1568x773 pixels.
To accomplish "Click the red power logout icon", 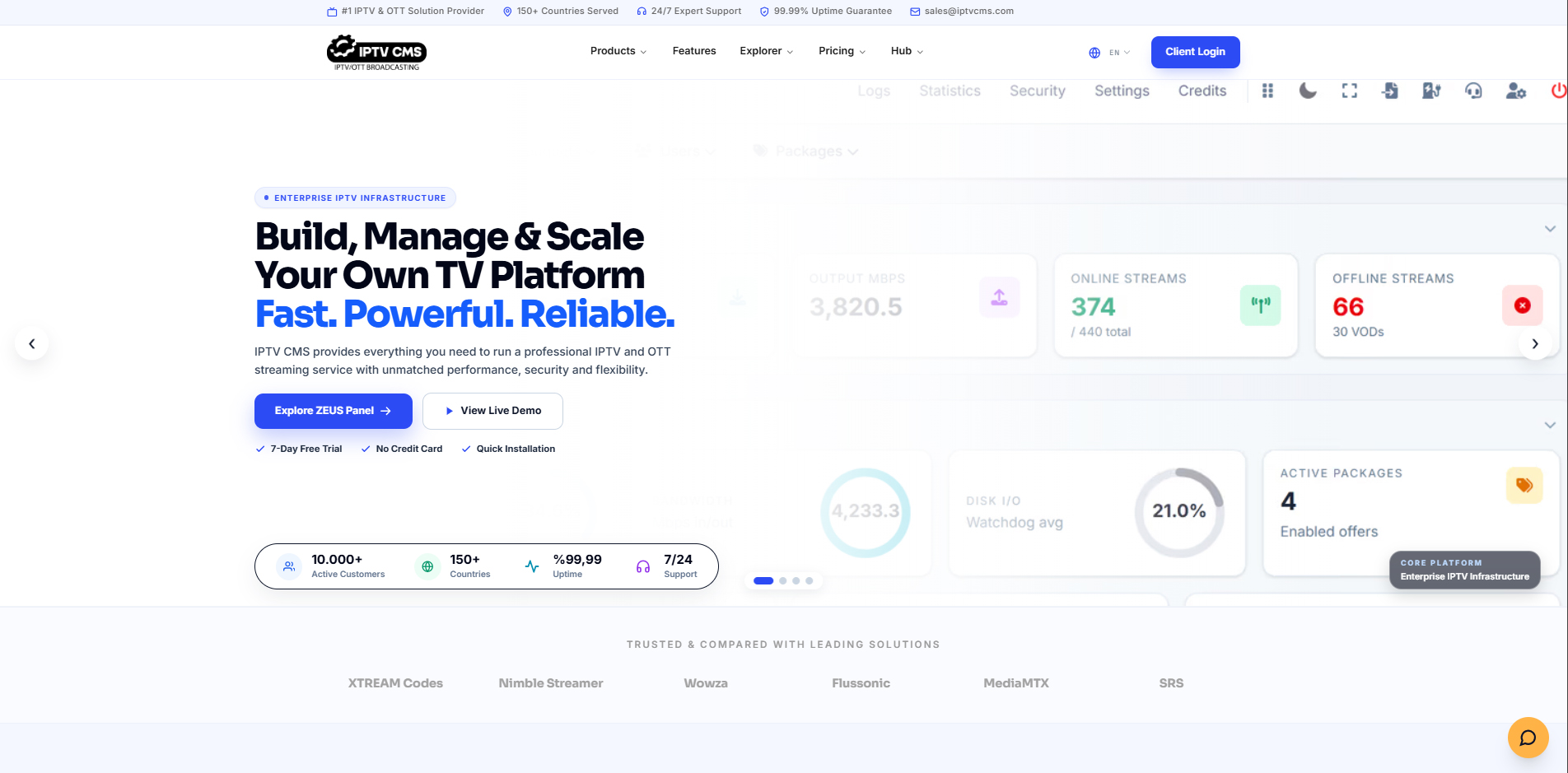I will (1558, 91).
